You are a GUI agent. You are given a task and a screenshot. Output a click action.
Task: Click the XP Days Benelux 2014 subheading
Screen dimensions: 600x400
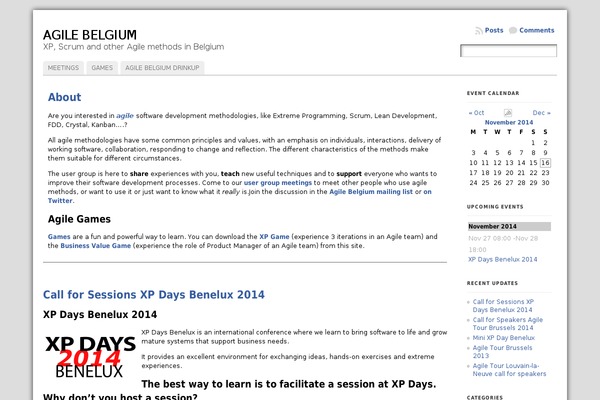100,314
